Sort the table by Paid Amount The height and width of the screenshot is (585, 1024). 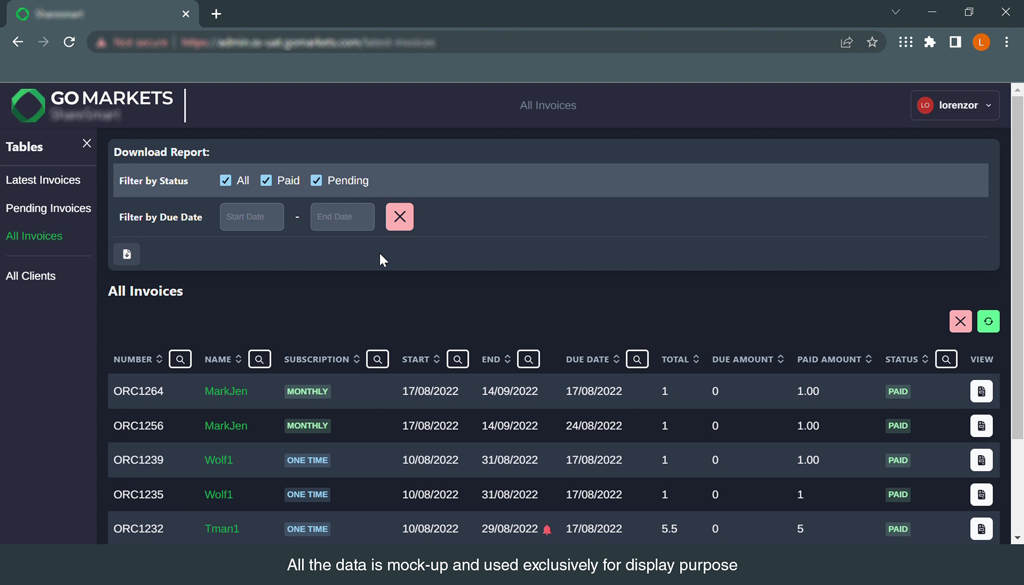869,359
